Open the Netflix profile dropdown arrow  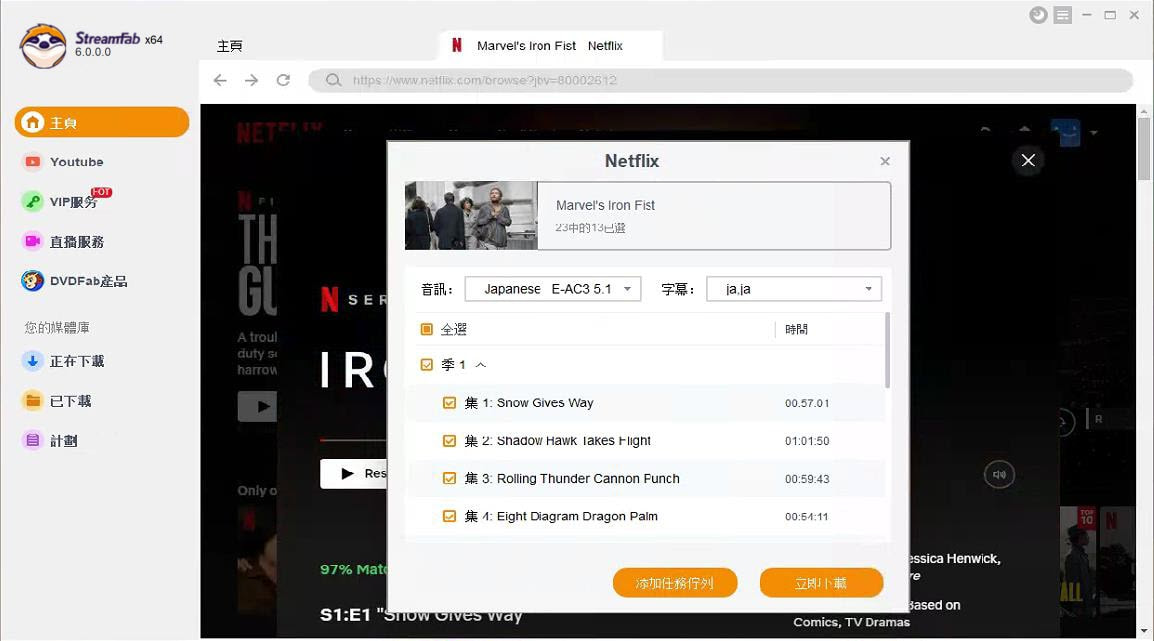click(x=1094, y=133)
